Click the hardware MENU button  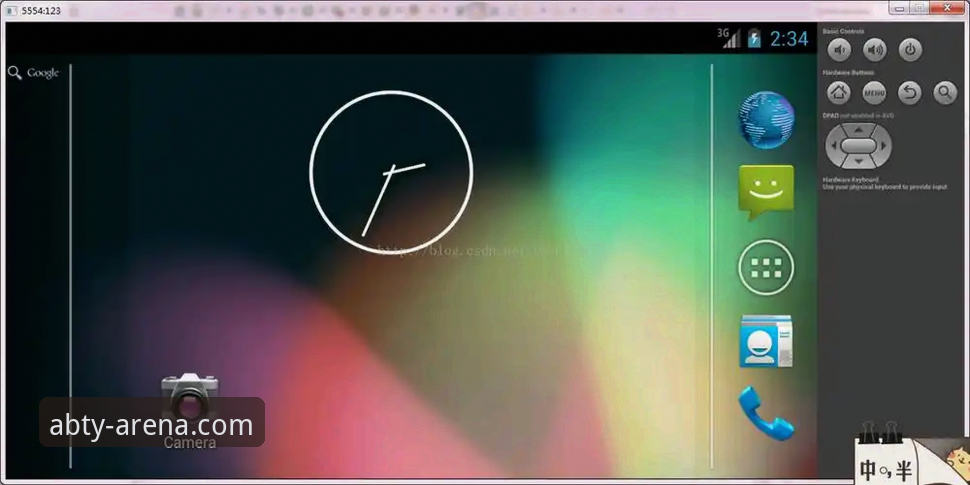point(875,93)
